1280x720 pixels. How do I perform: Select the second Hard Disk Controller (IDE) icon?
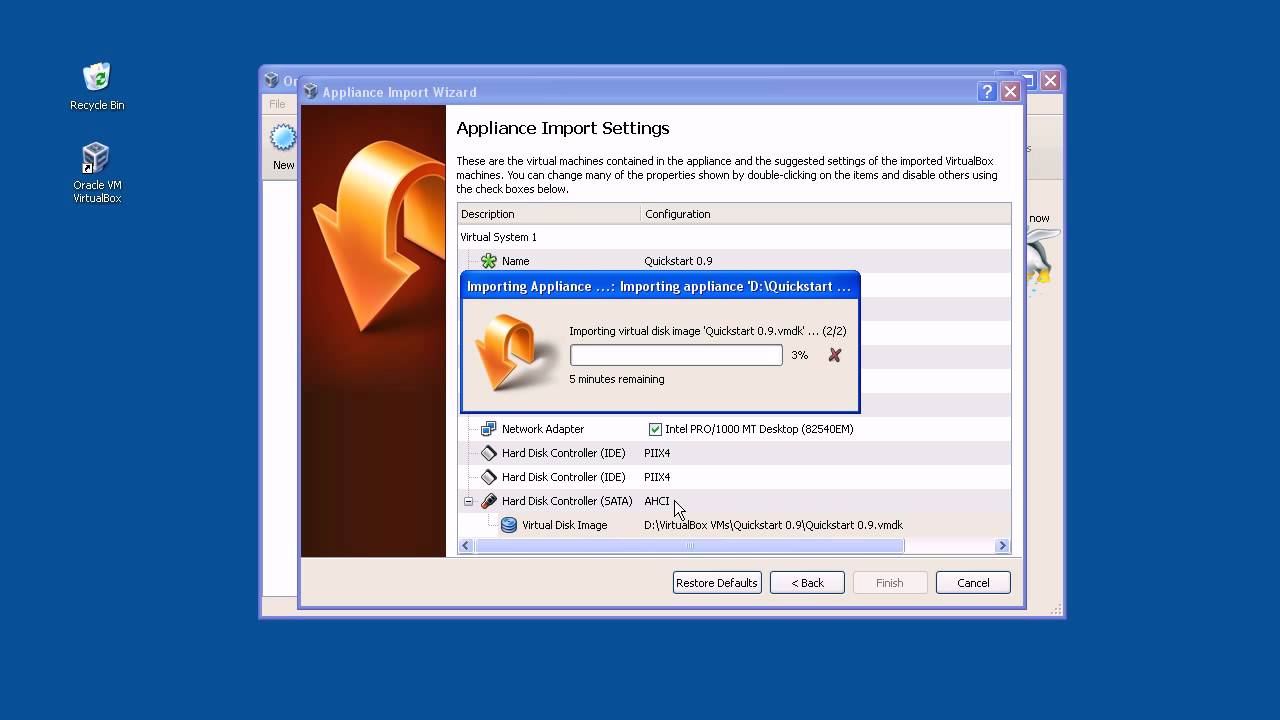489,477
